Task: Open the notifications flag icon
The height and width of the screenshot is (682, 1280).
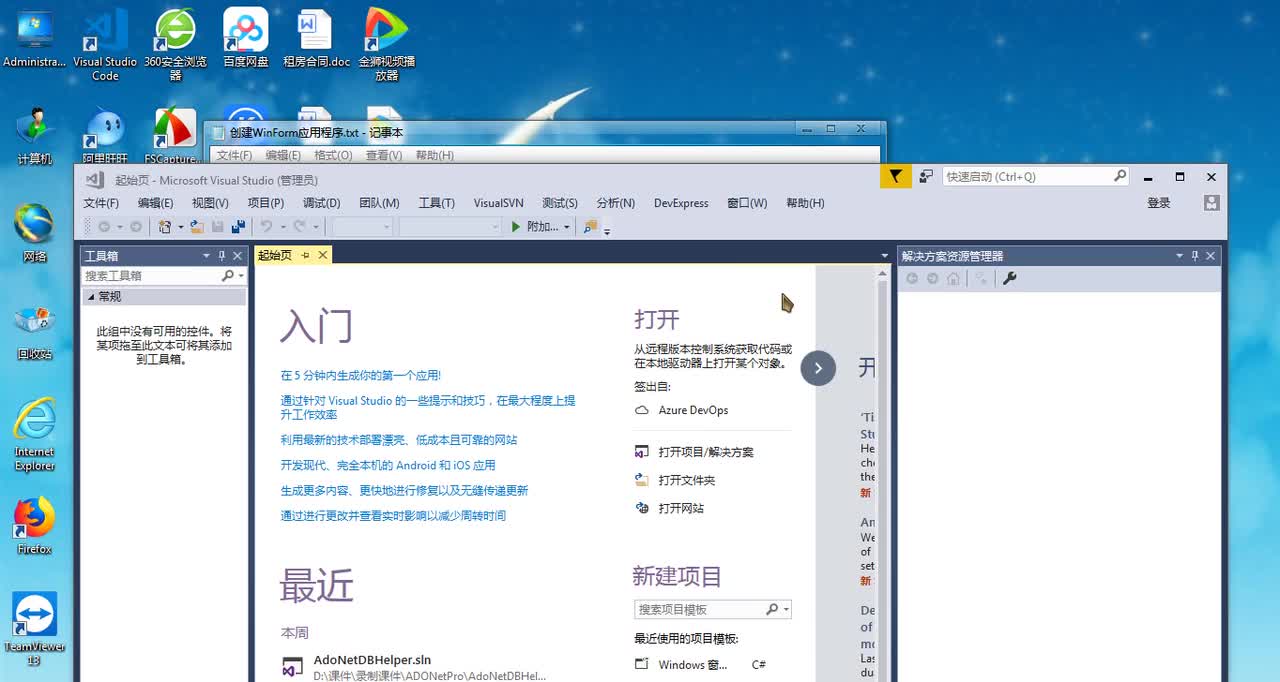Action: click(x=895, y=176)
